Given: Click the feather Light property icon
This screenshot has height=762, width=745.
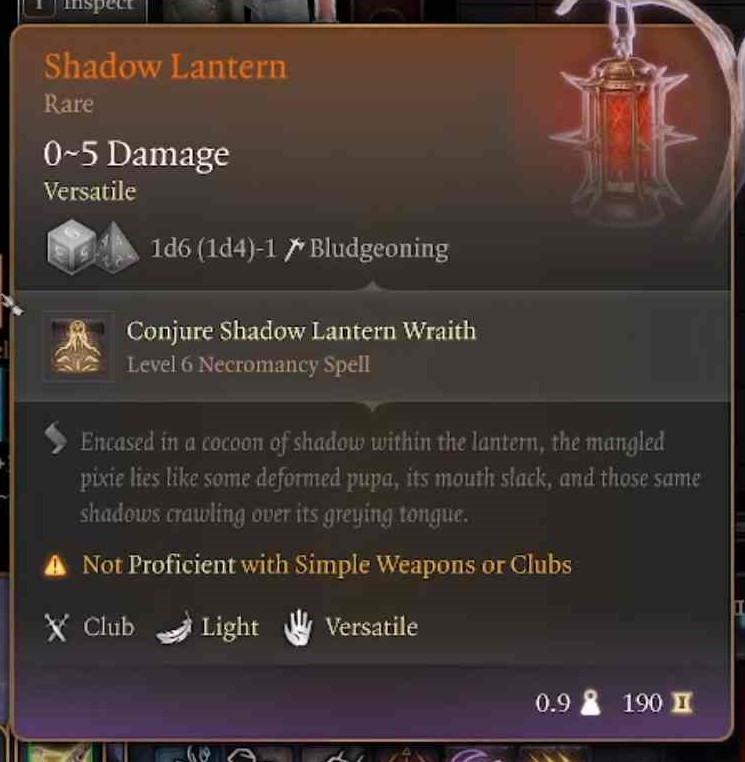Looking at the screenshot, I should [x=175, y=628].
